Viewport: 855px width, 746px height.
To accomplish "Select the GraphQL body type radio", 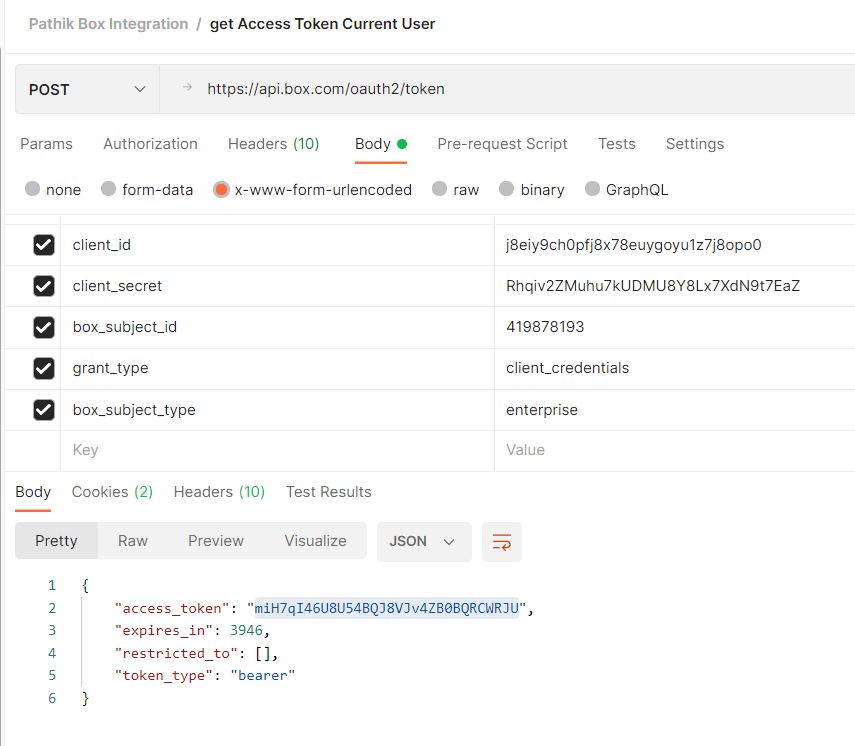I will tap(592, 189).
